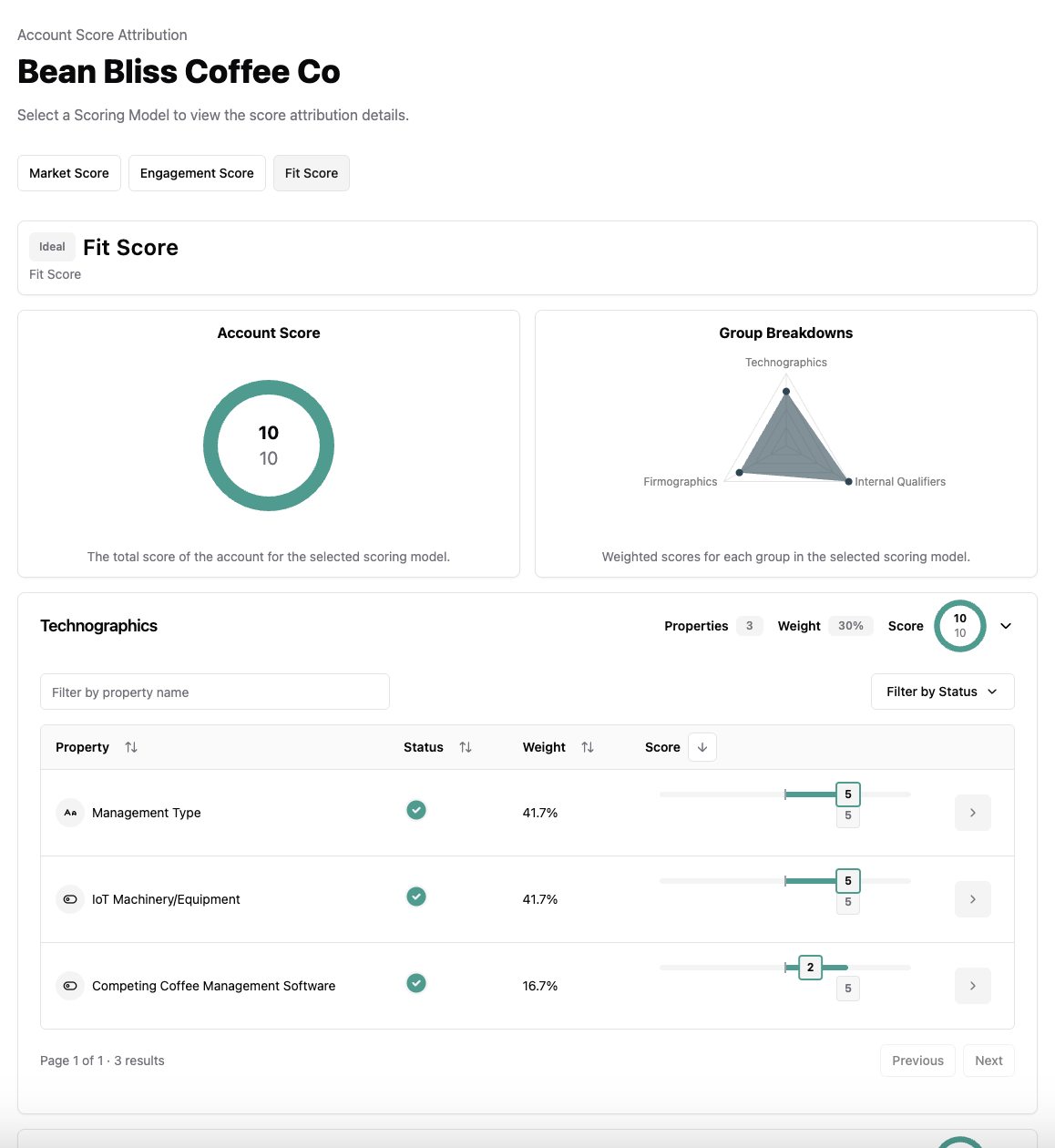Click IoT Machinery/Equipment status checkmark
The image size is (1055, 1148).
[416, 897]
